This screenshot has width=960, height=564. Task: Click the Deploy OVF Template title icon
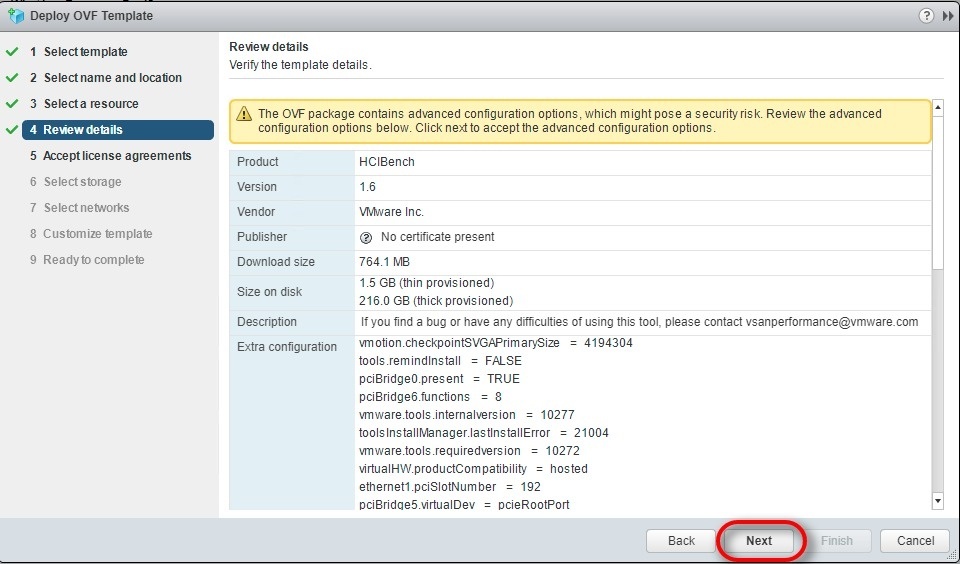15,16
